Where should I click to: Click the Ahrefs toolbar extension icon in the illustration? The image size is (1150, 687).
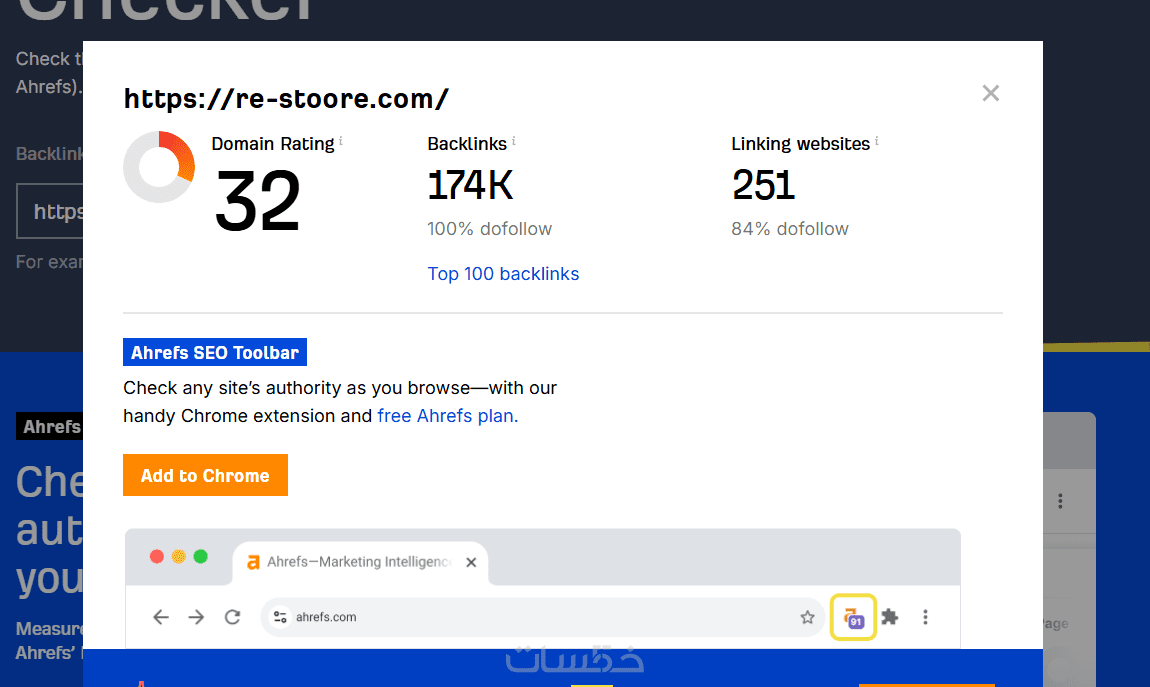pyautogui.click(x=853, y=617)
